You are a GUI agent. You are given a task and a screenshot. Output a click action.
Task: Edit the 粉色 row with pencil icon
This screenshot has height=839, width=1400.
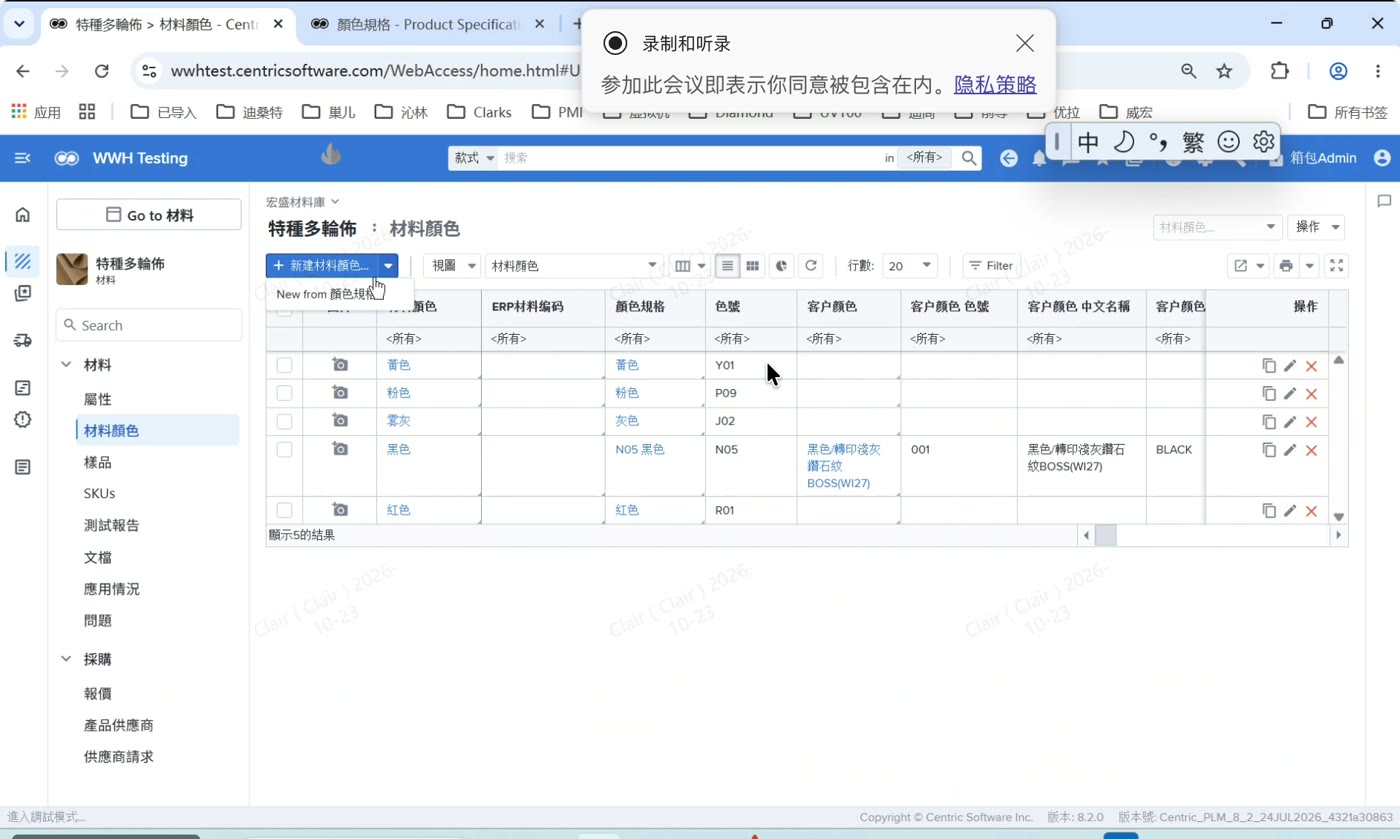[x=1290, y=394]
